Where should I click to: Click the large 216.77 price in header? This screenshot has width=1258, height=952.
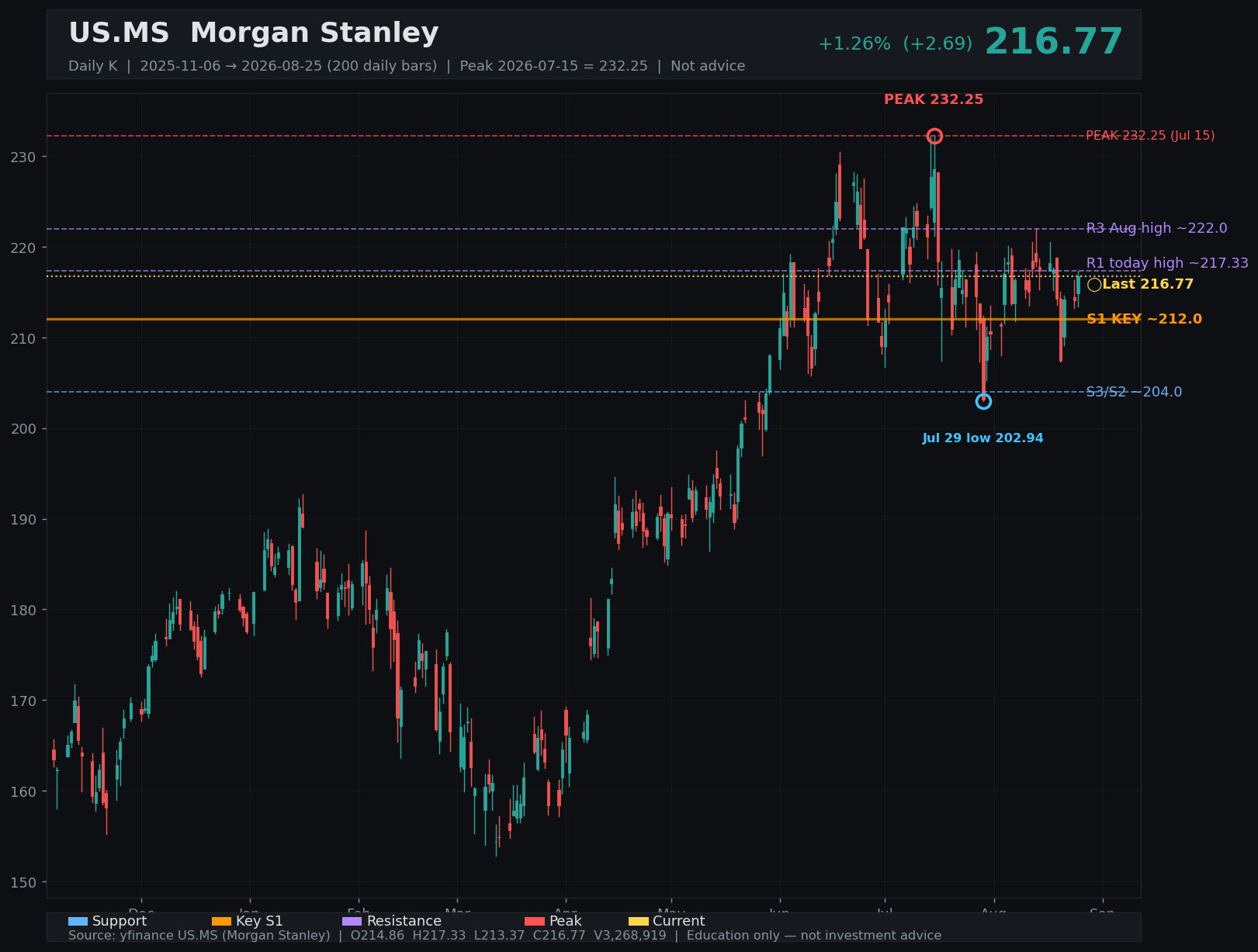point(1054,42)
